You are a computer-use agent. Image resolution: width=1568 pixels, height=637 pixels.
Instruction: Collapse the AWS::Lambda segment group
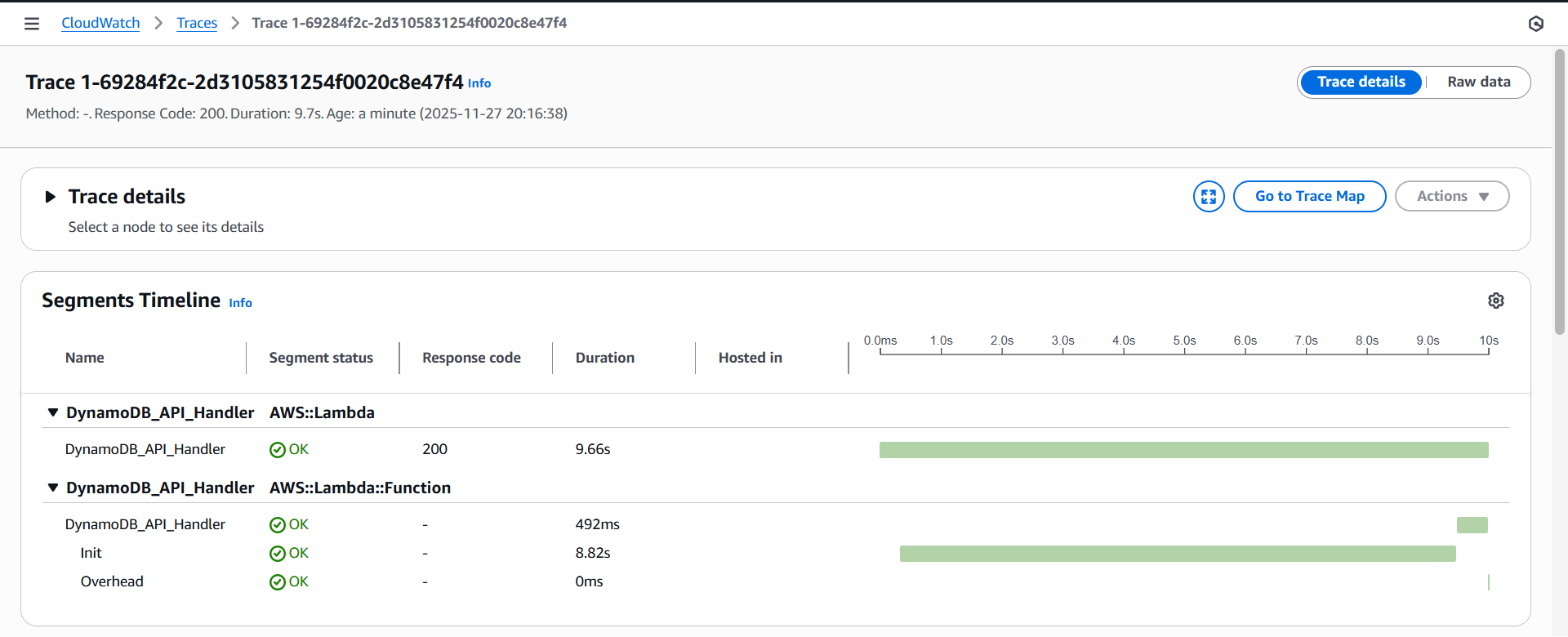pyautogui.click(x=53, y=413)
